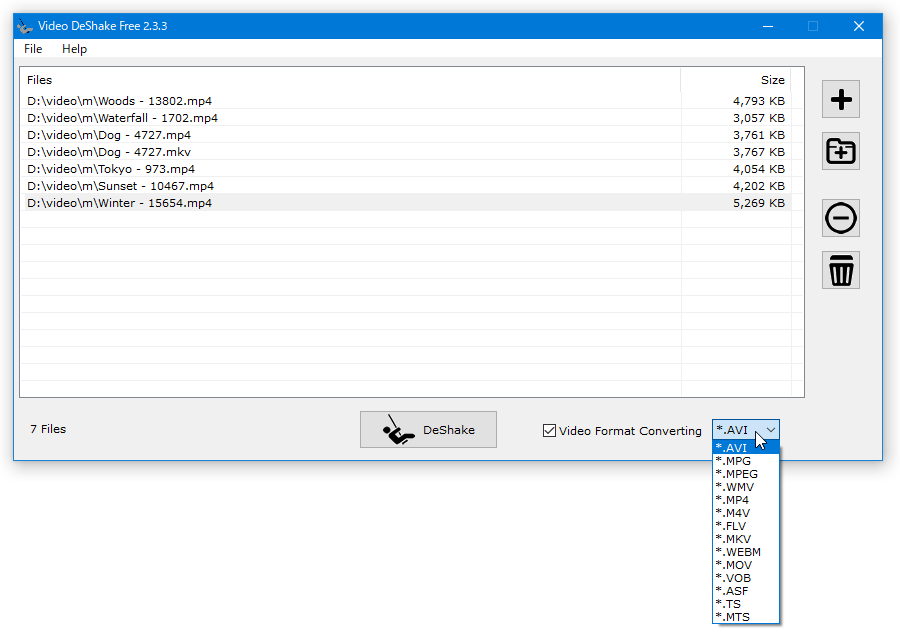
Task: Select the Sunset - 10467.mp4 file row
Action: 406,186
